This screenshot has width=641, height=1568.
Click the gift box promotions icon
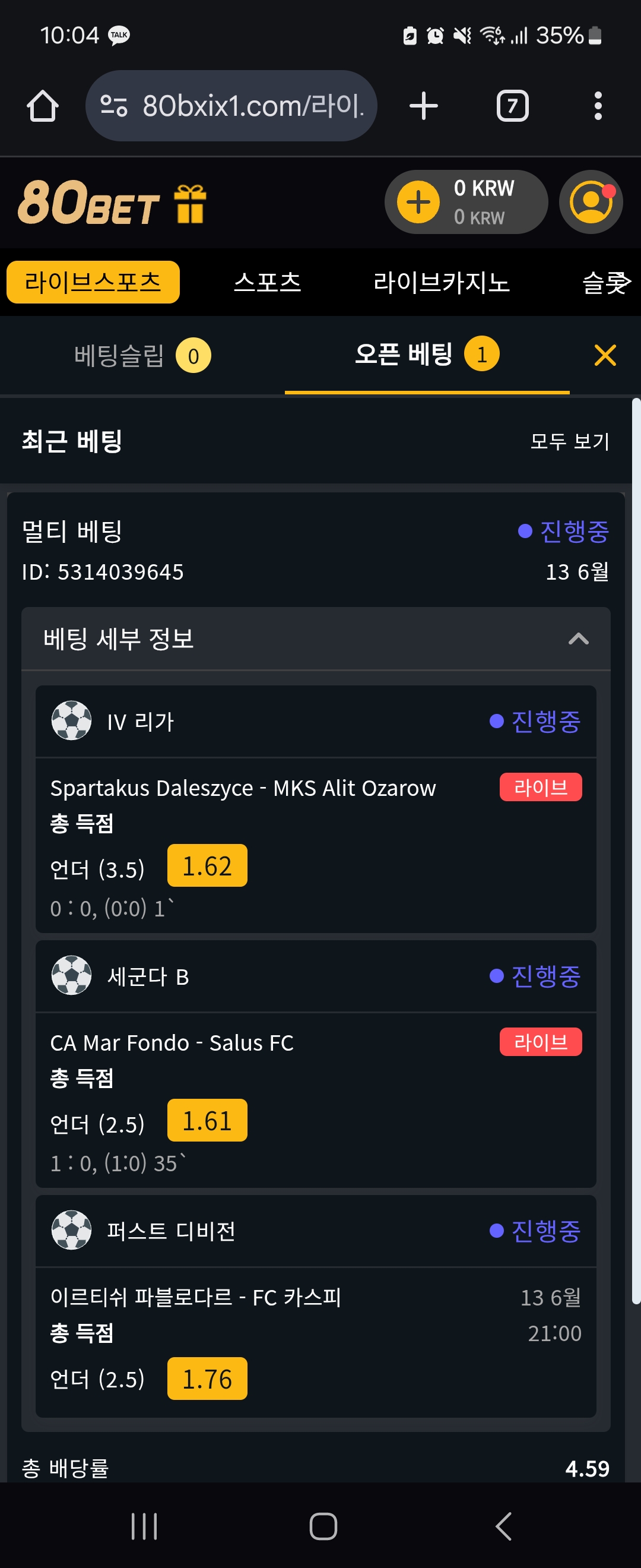pos(190,204)
